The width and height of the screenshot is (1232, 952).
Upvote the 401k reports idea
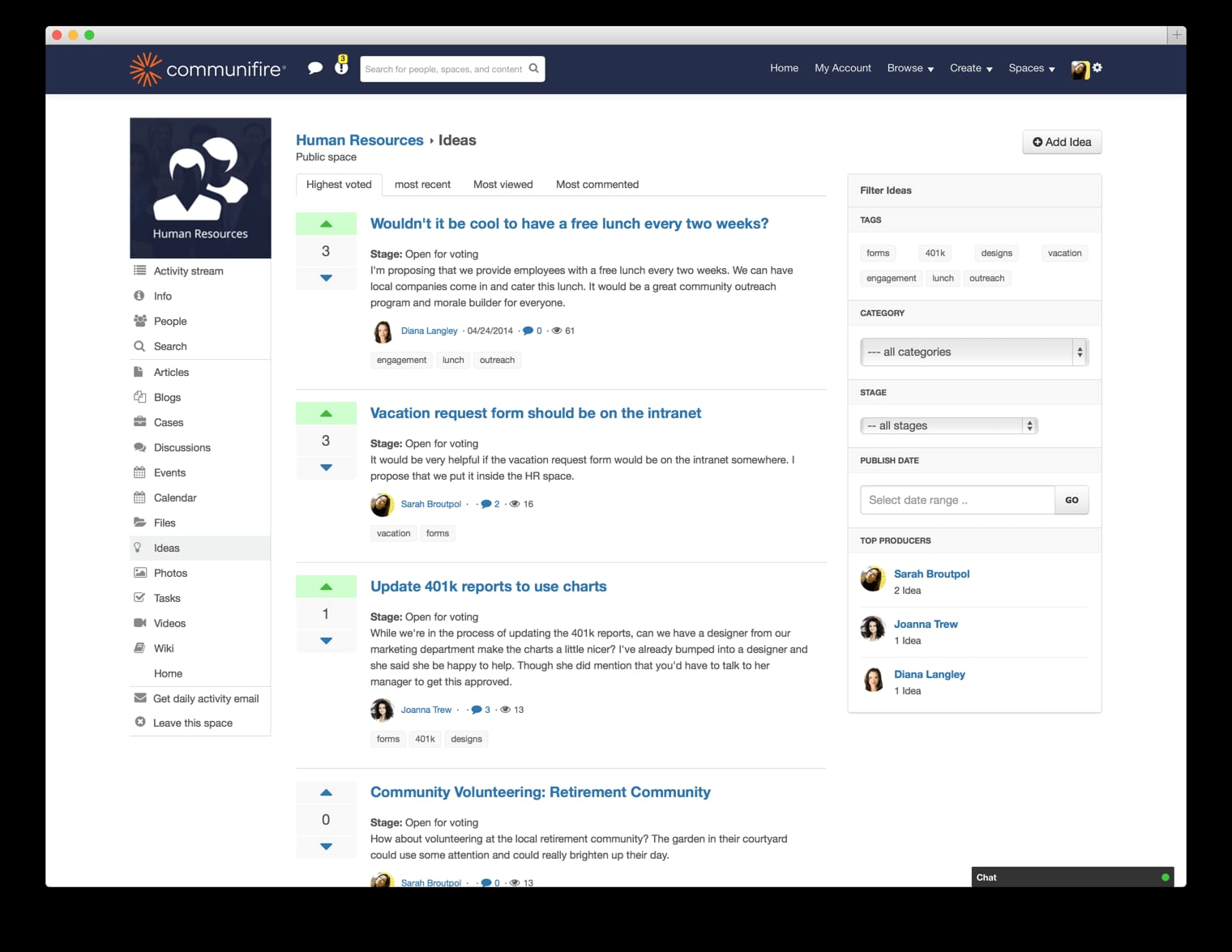(326, 586)
